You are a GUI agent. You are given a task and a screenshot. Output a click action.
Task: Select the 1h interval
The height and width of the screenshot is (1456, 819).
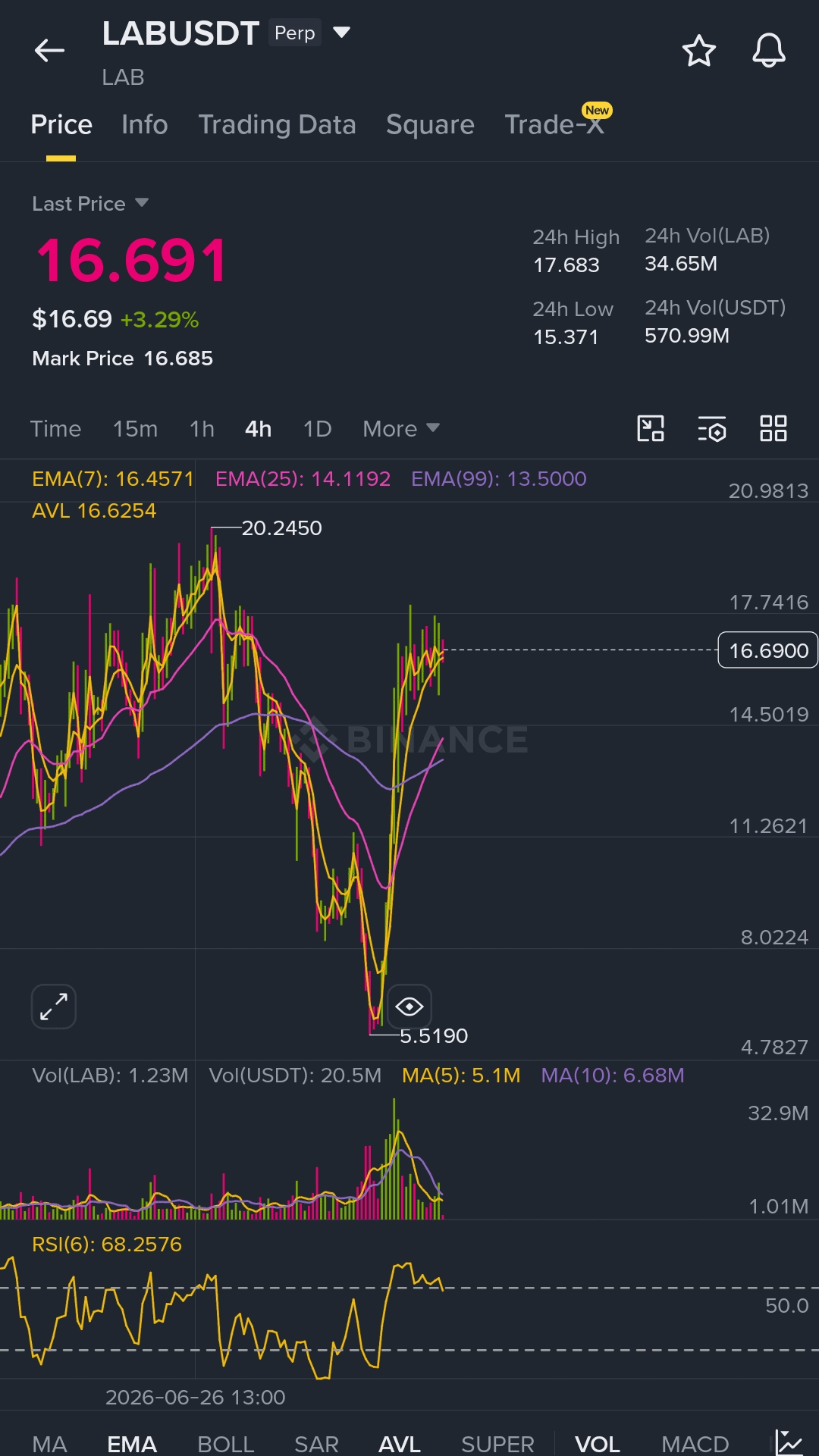(202, 429)
